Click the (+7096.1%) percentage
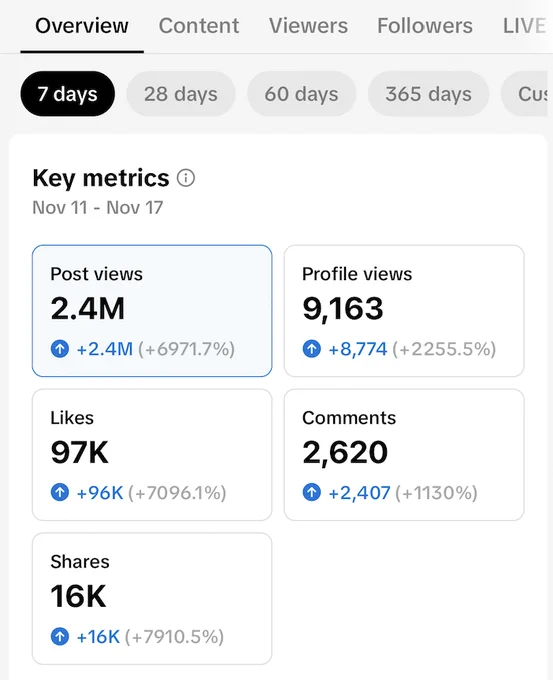553x680 pixels. pyautogui.click(x=177, y=493)
